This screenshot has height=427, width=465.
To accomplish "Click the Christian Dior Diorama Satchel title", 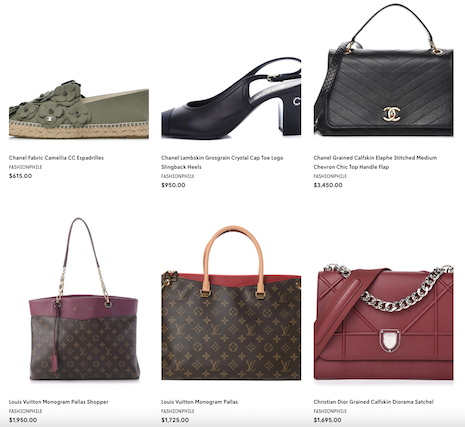I will tap(373, 402).
